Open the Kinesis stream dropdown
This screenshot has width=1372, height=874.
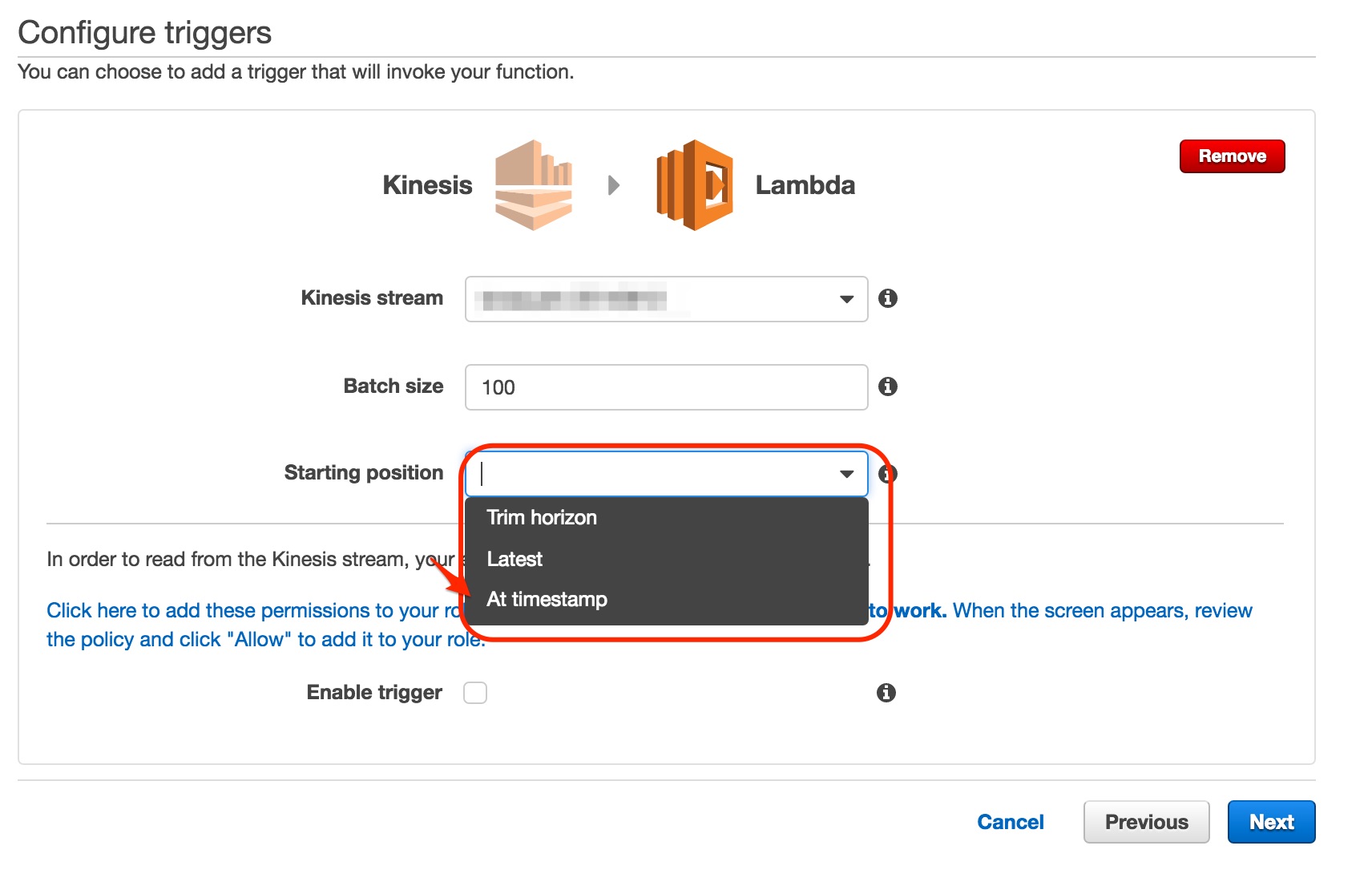[847, 299]
